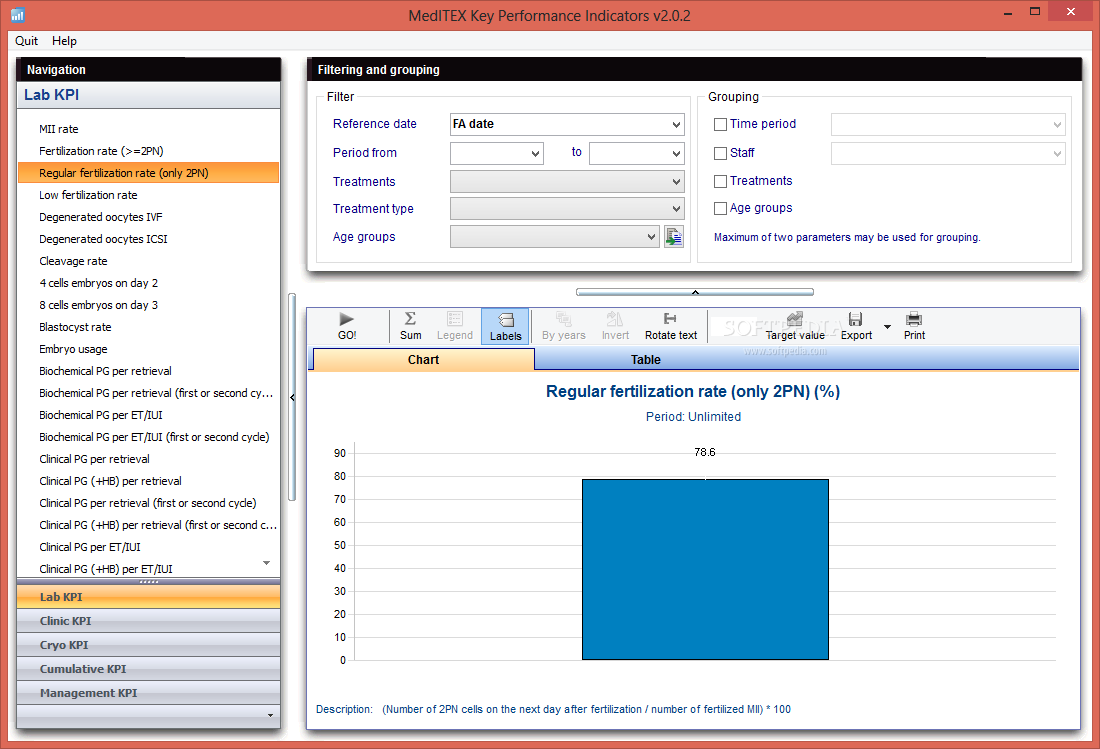The image size is (1100, 749).
Task: Select the Lab KPI navigation category
Action: (x=148, y=597)
